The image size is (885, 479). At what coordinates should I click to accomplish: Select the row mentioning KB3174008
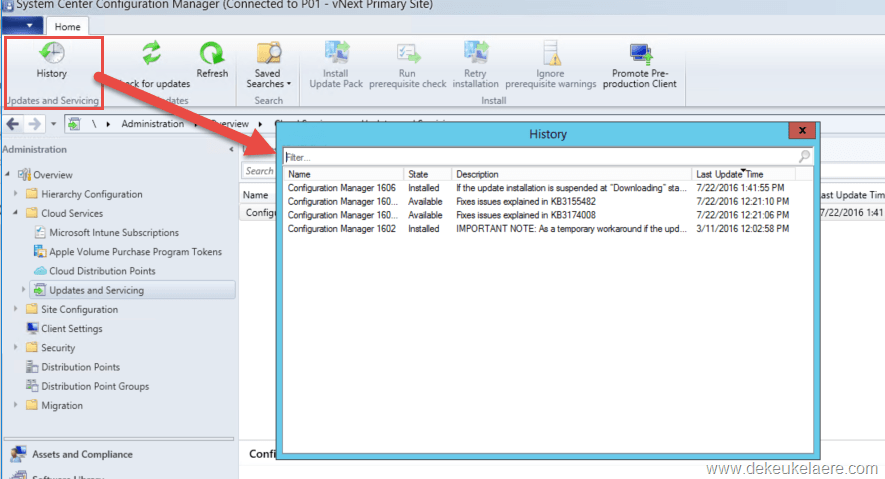pos(547,215)
